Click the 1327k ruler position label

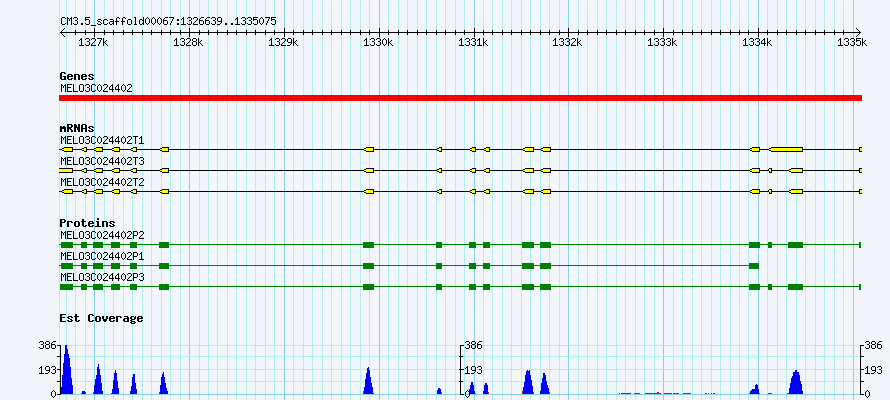93,42
